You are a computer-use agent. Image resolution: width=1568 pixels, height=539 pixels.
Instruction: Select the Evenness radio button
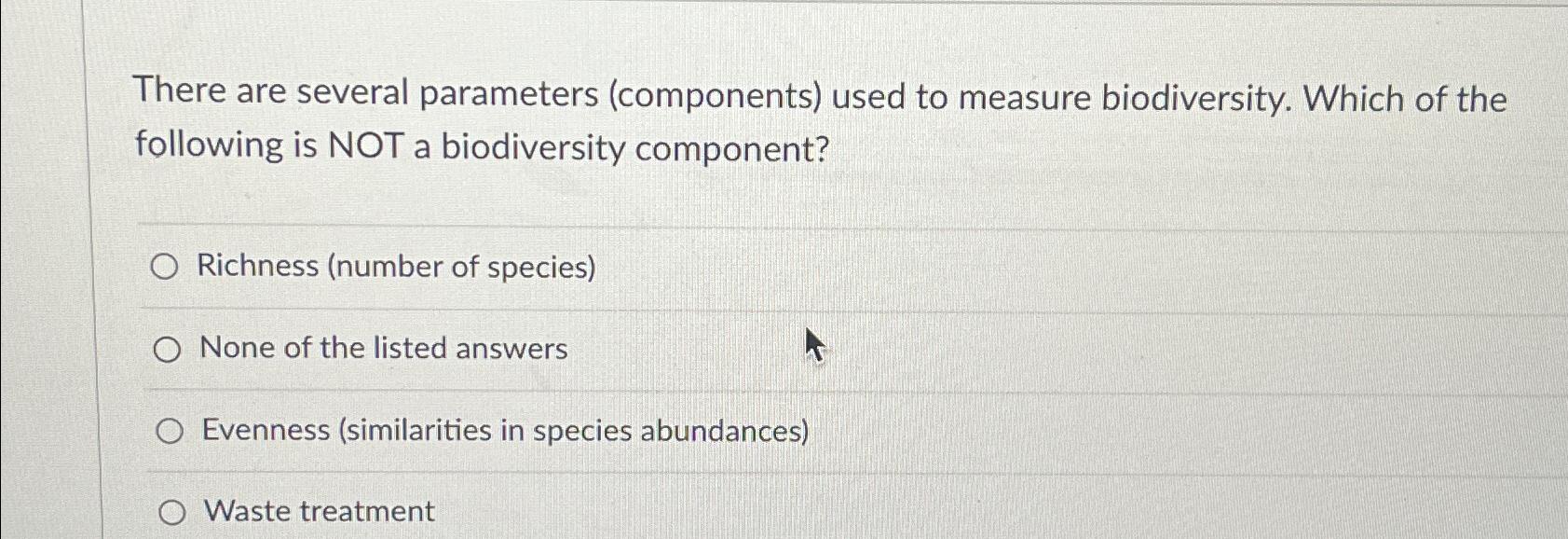168,432
